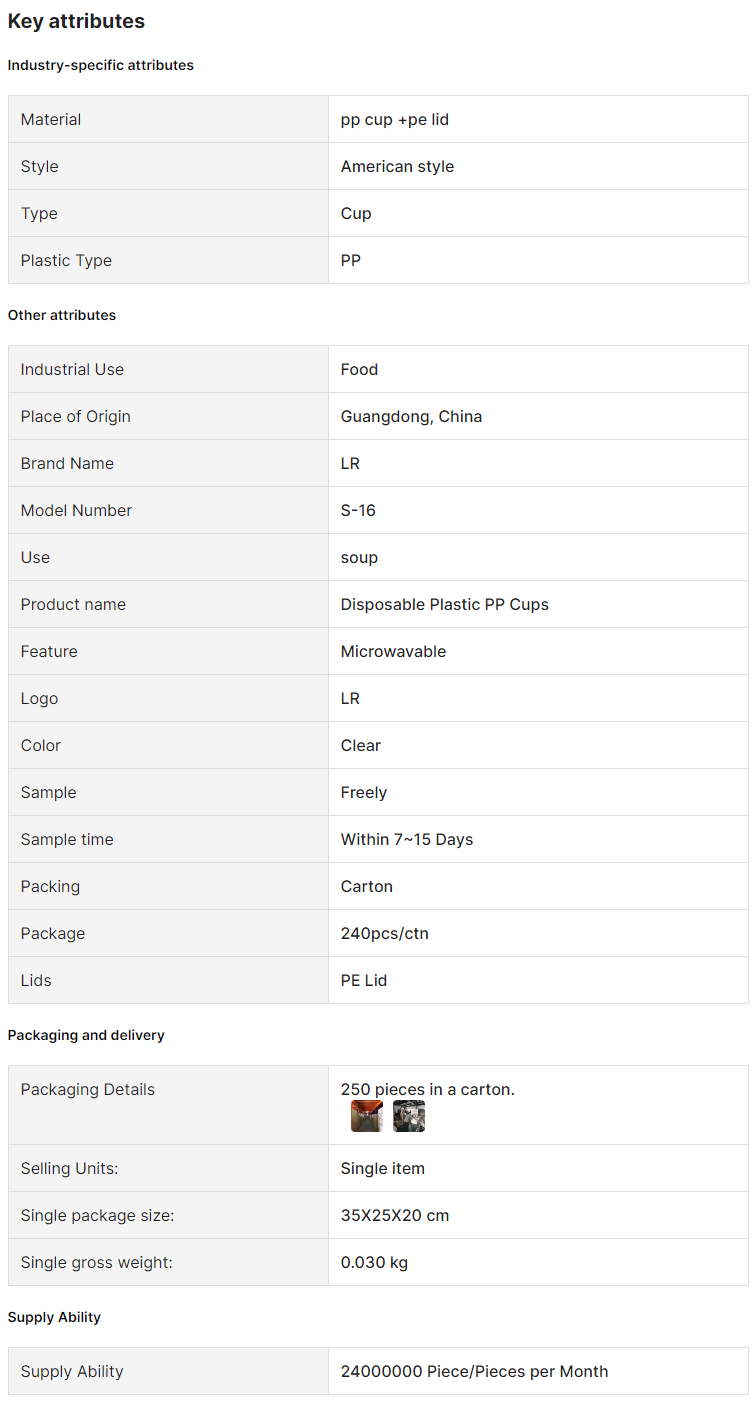This screenshot has width=754, height=1405.
Task: Click the Key attributes heading
Action: pos(76,21)
